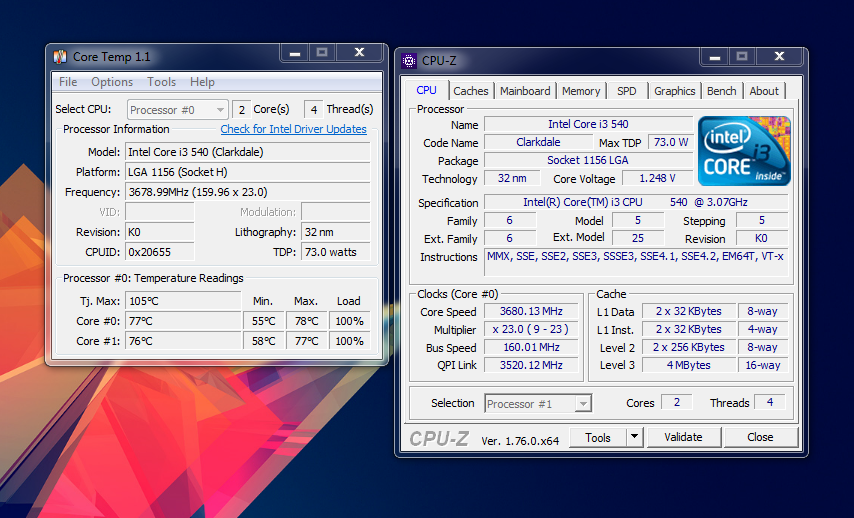Switch to the About tab

pos(764,91)
